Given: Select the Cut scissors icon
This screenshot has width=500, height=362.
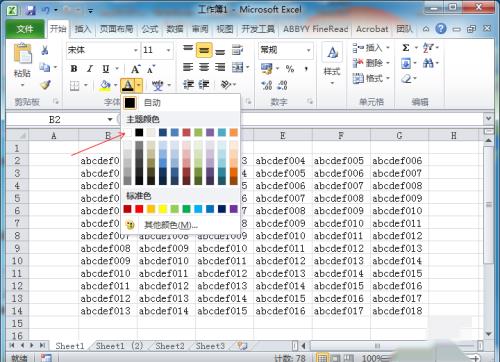Looking at the screenshot, I should click(x=45, y=50).
